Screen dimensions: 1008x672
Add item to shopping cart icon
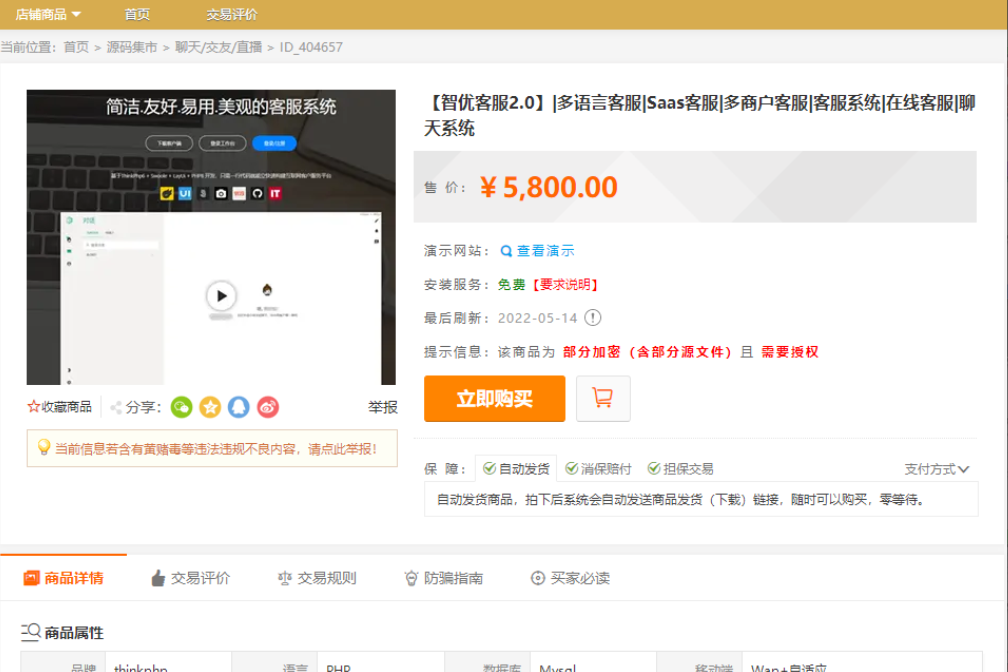pyautogui.click(x=603, y=398)
